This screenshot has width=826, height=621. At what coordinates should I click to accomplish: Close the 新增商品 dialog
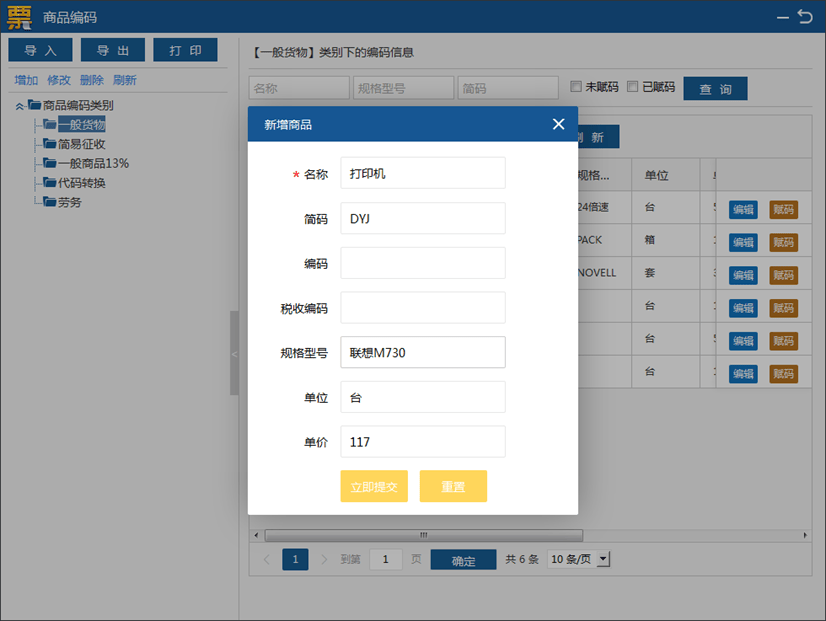point(558,124)
